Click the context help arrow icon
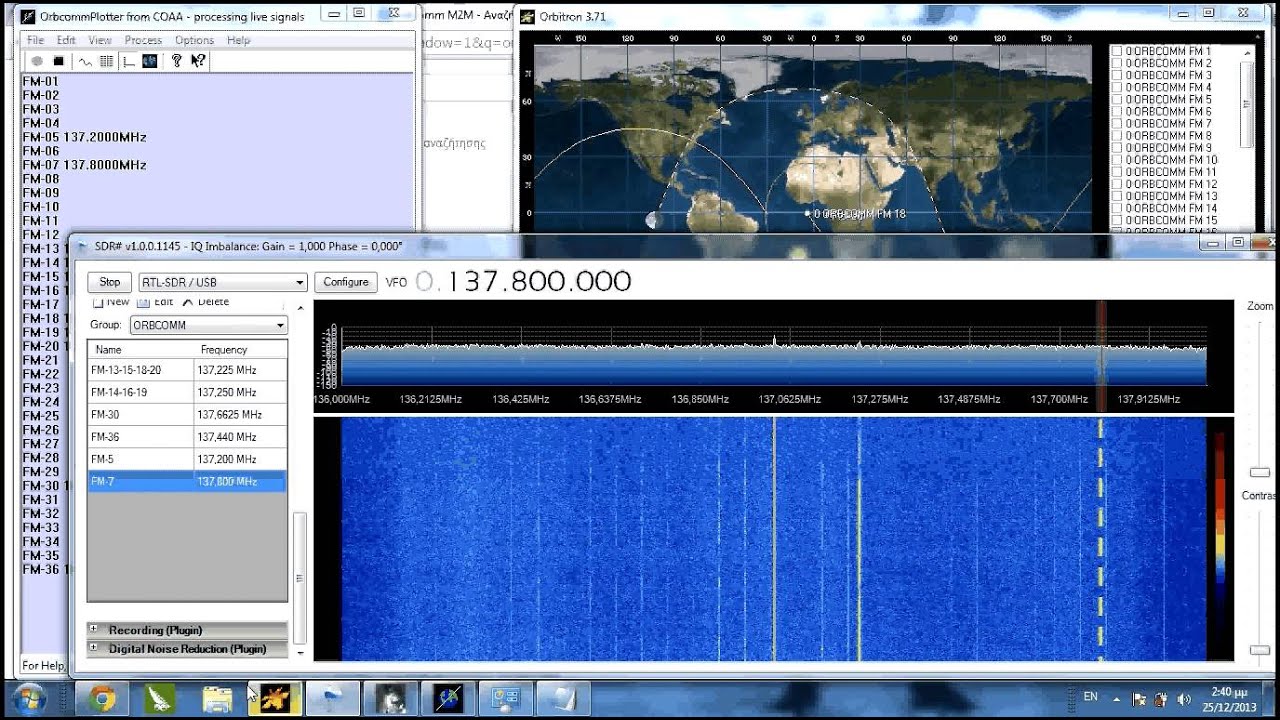Image resolution: width=1280 pixels, height=720 pixels. pos(198,61)
